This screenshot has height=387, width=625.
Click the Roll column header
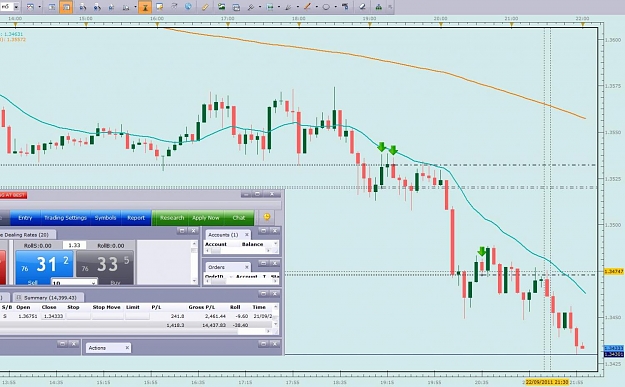235,307
